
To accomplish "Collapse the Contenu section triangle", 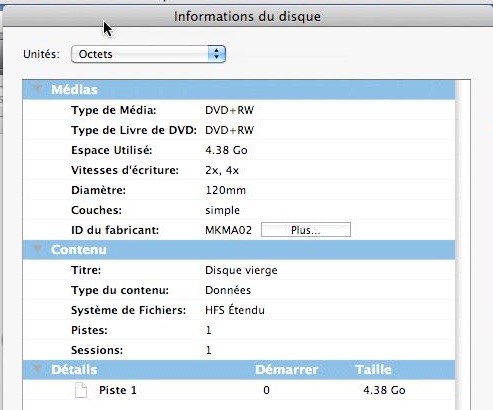I will pyautogui.click(x=37, y=249).
